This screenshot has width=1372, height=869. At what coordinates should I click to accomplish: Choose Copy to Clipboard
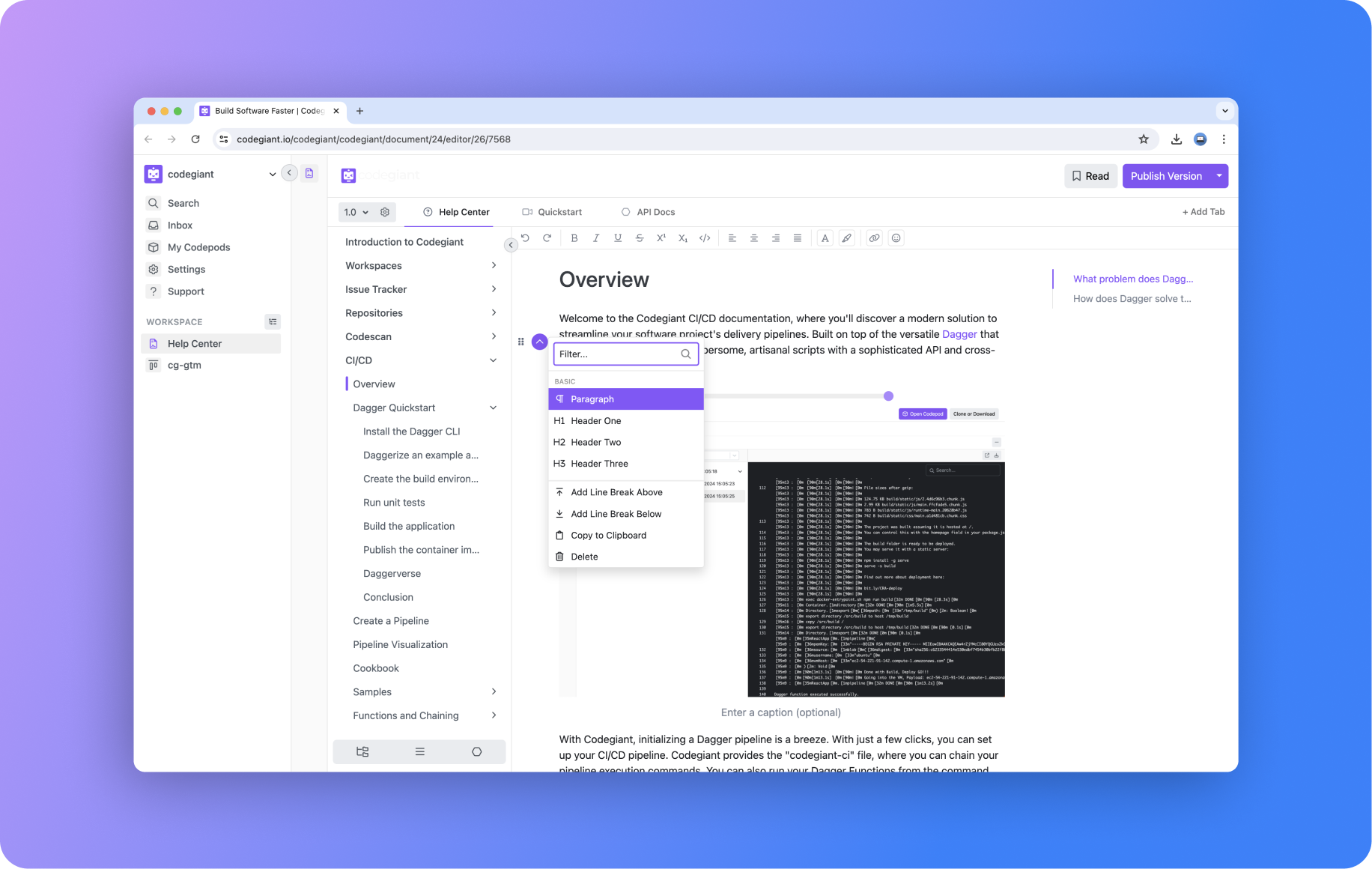[626, 536]
